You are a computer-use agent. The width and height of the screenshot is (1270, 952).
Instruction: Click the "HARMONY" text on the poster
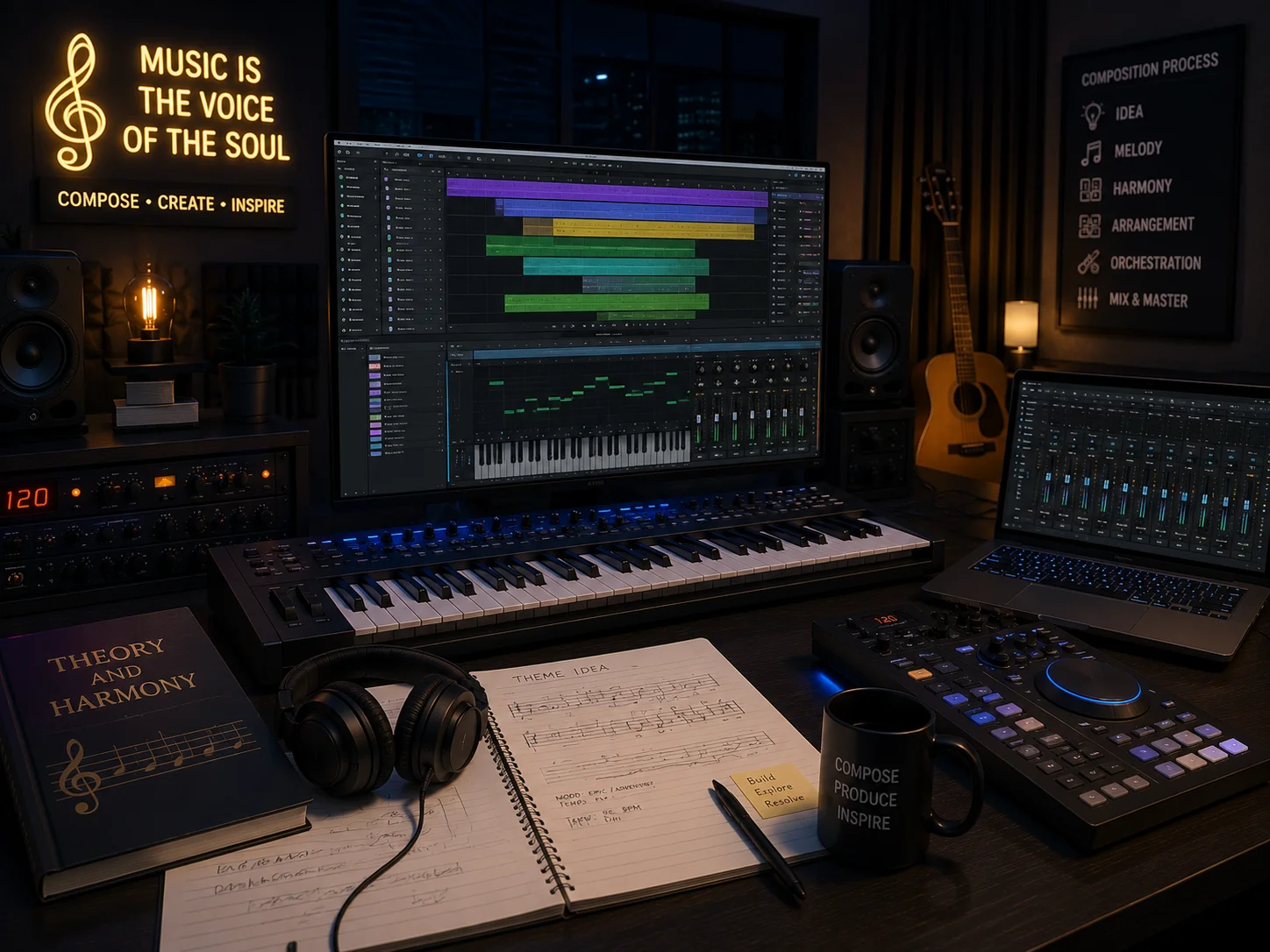coord(1142,187)
